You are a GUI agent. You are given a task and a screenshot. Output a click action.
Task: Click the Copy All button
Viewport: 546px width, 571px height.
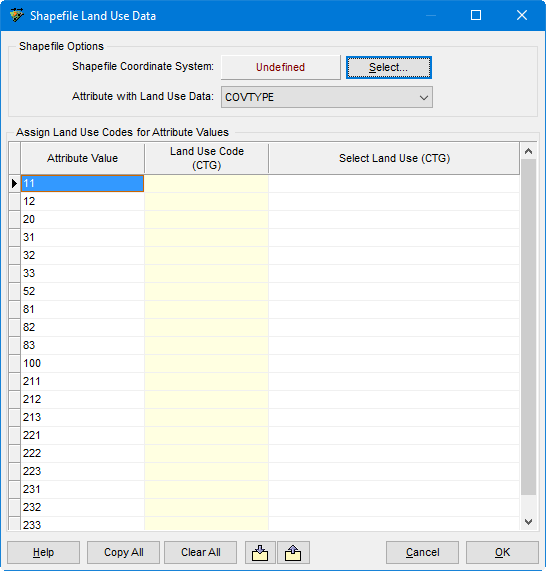pyautogui.click(x=123, y=552)
